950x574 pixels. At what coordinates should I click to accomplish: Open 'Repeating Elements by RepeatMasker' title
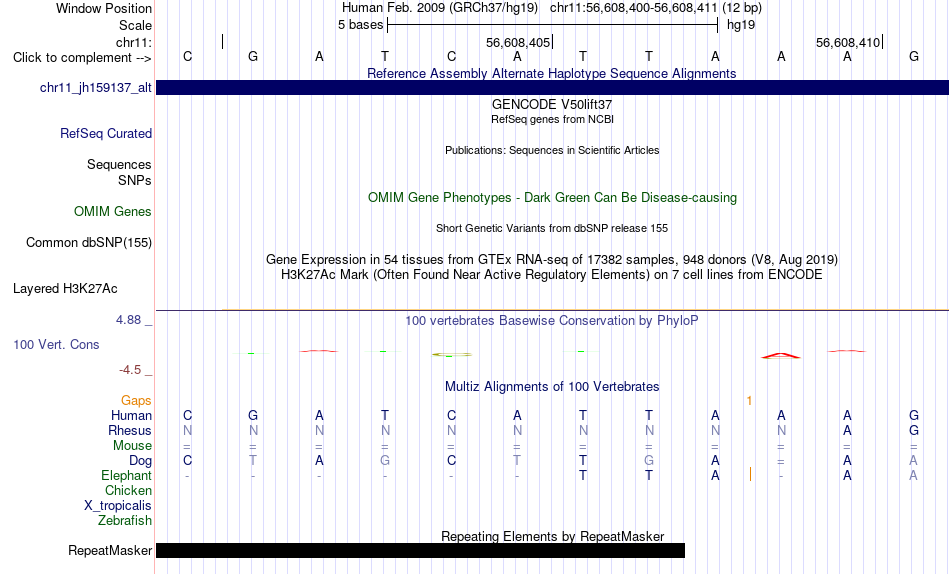552,536
